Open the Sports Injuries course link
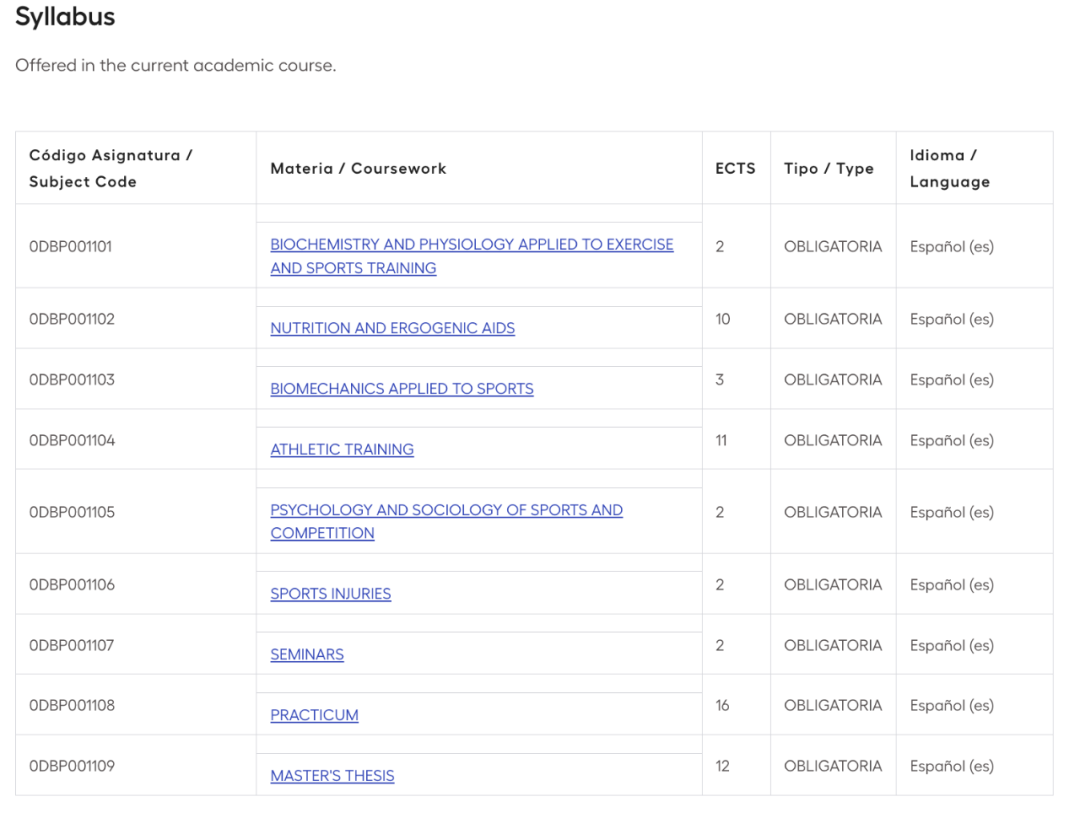This screenshot has width=1080, height=818. click(x=330, y=594)
